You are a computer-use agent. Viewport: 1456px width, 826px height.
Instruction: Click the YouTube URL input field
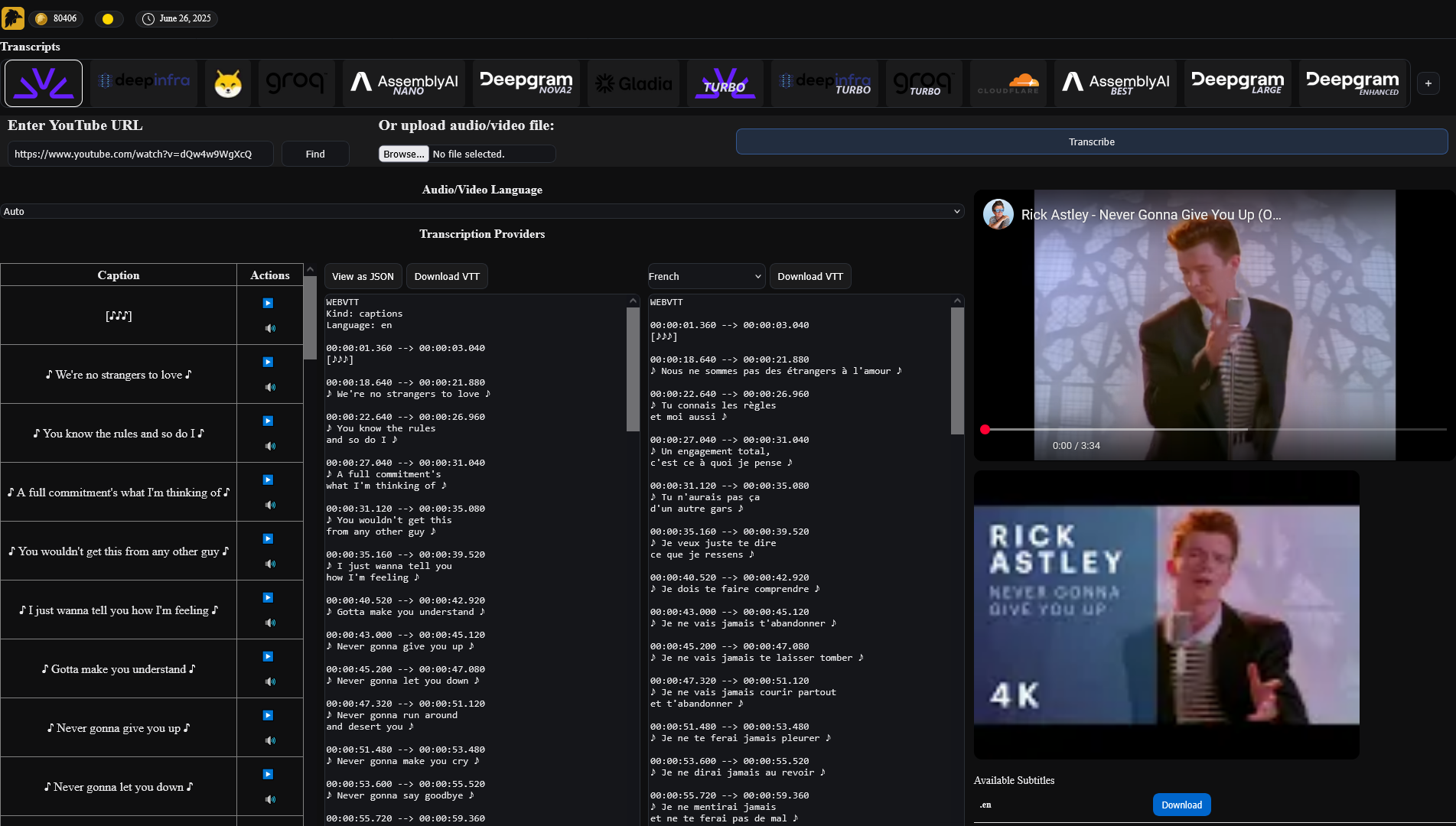[141, 154]
